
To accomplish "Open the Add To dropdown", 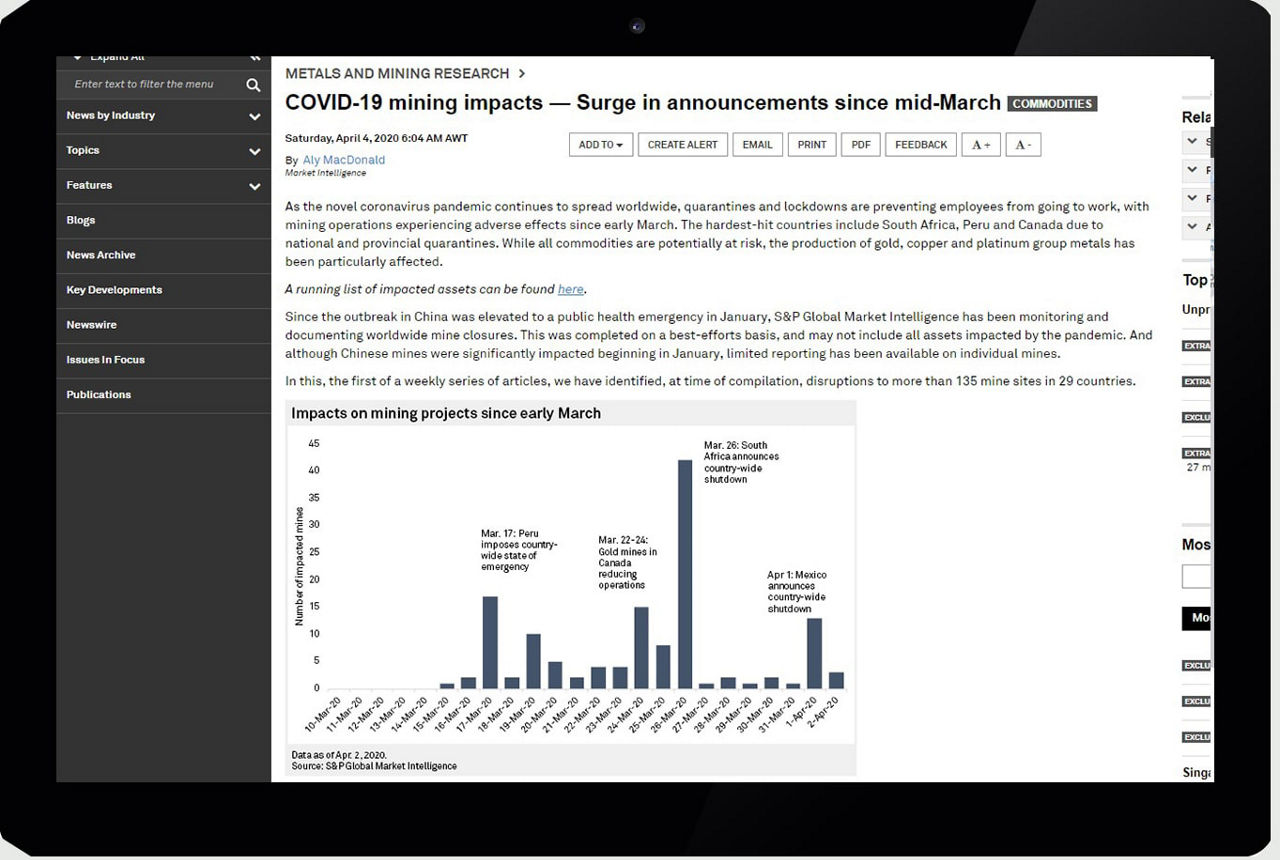I will (601, 145).
